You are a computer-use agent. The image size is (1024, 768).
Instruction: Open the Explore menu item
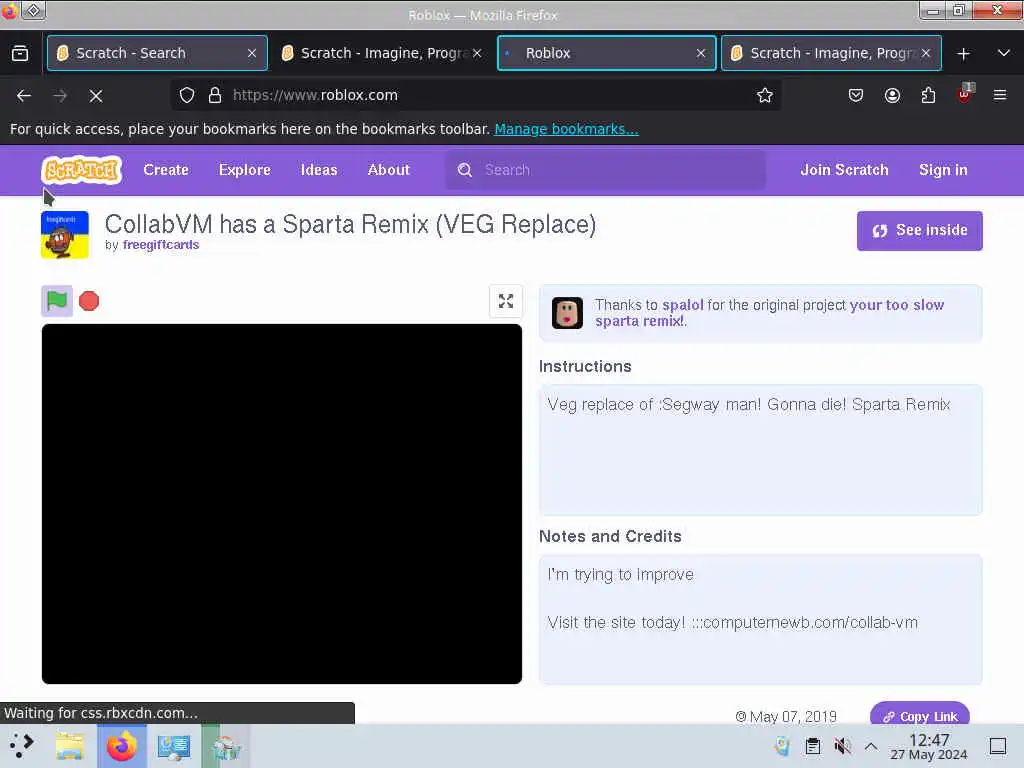(244, 170)
